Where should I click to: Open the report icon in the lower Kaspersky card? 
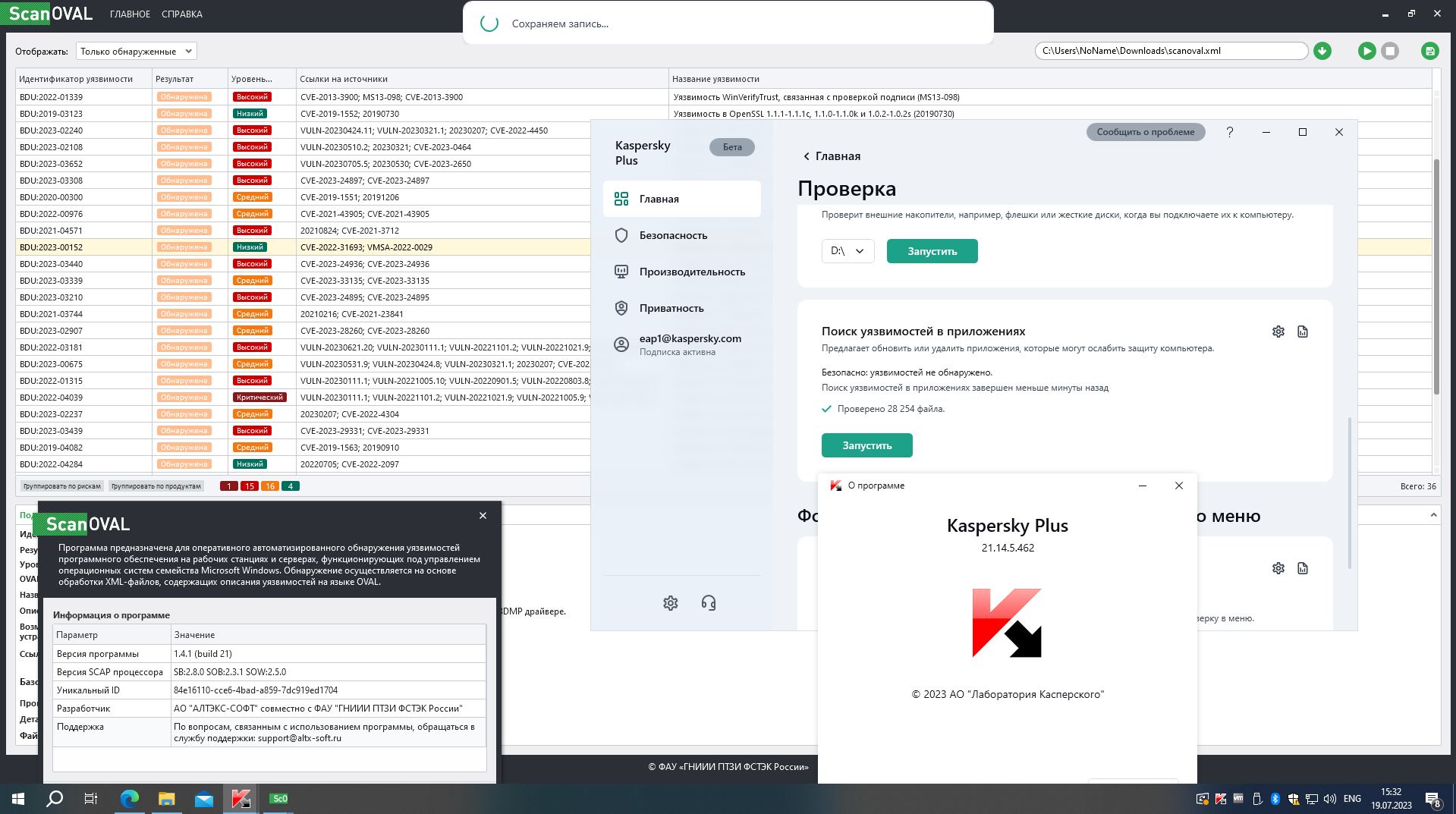pyautogui.click(x=1303, y=568)
